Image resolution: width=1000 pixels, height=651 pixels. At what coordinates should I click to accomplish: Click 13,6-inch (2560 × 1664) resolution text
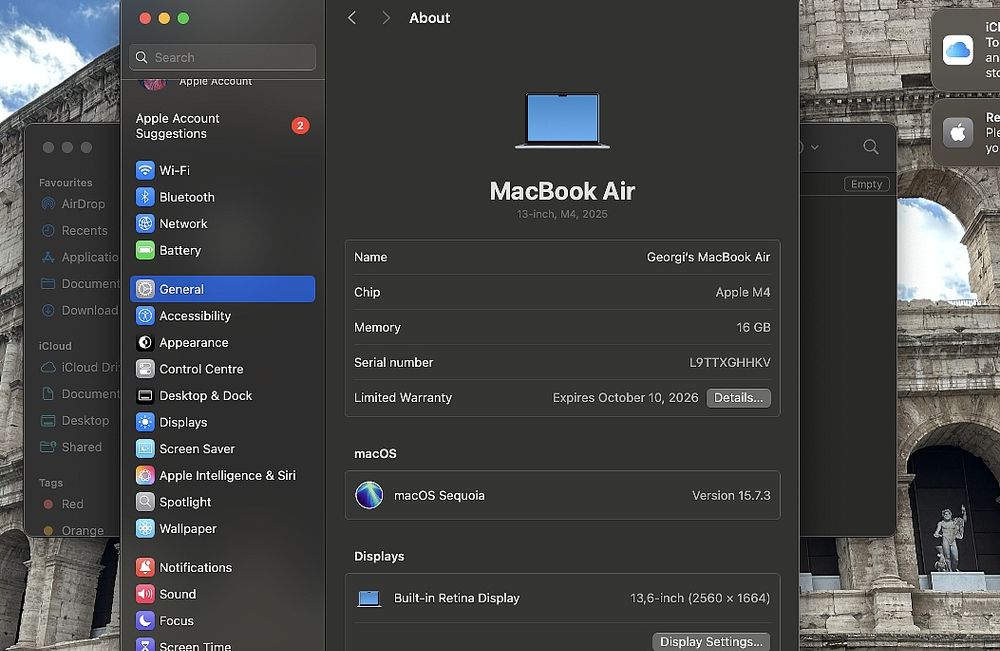pyautogui.click(x=700, y=599)
